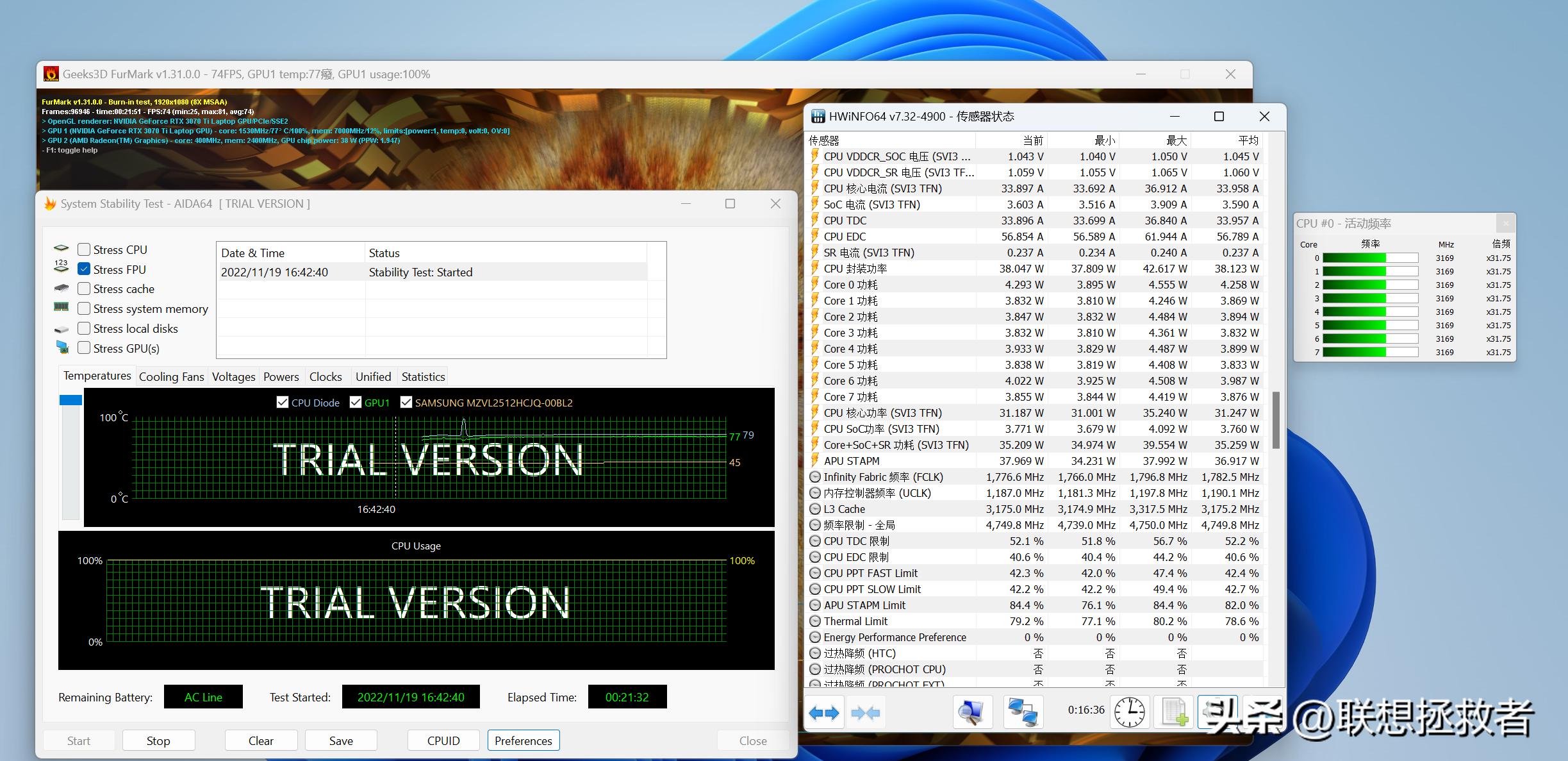
Task: Click the network computers remote monitoring icon
Action: click(1023, 712)
